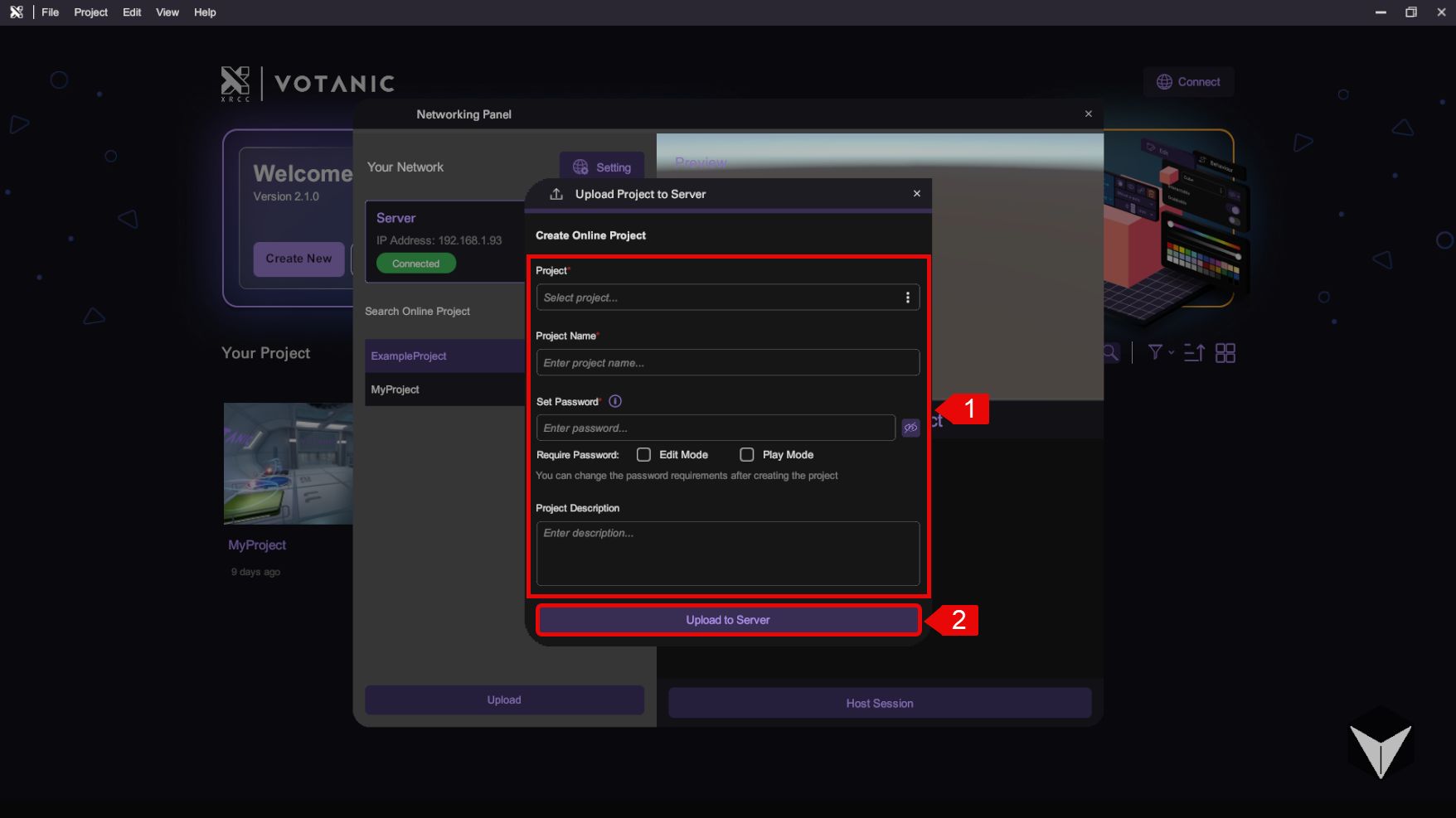Click the sort order icon
Viewport: 1456px width, 818px height.
1194,353
